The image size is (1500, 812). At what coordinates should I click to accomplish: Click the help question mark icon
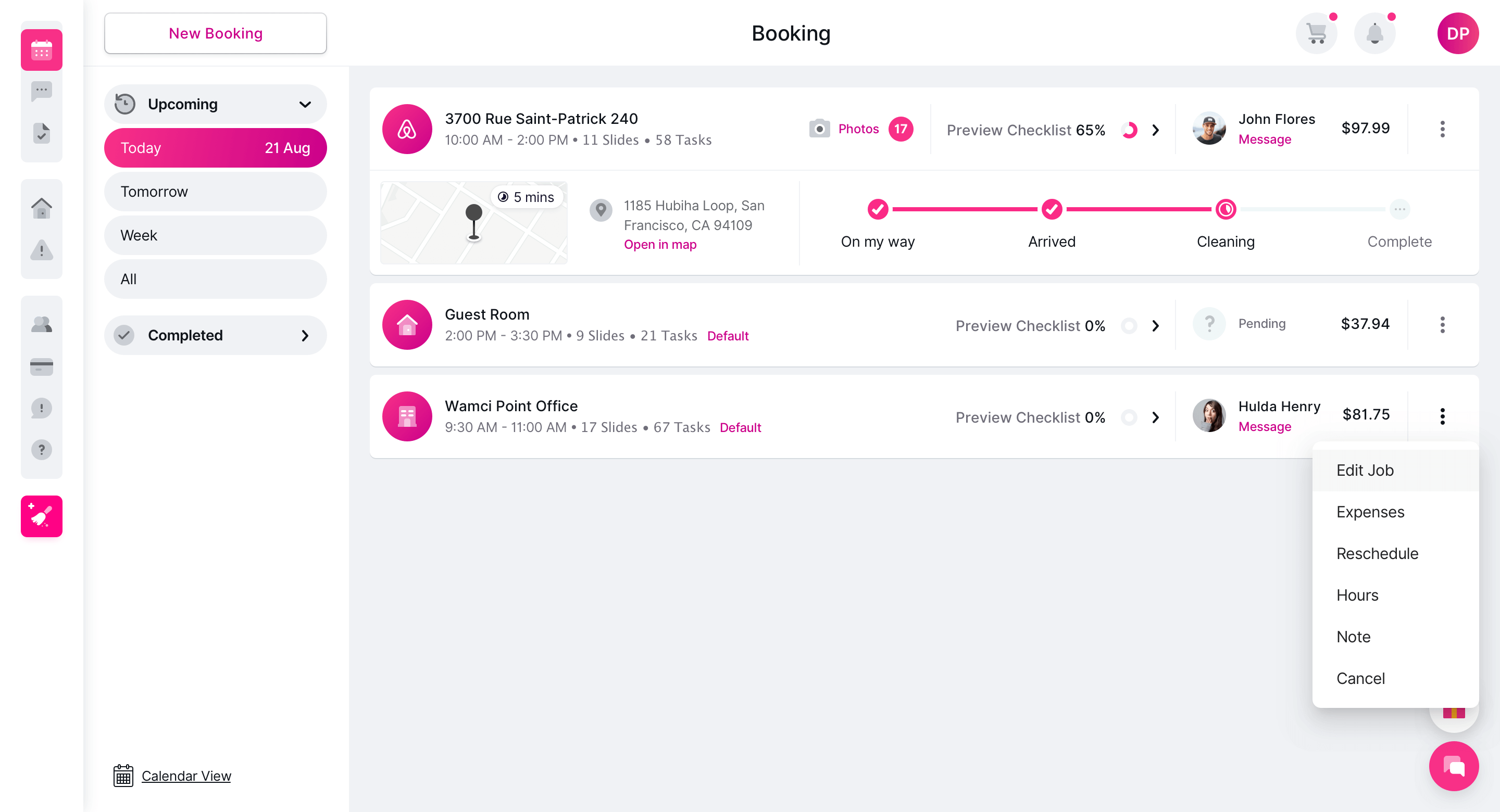pos(41,449)
